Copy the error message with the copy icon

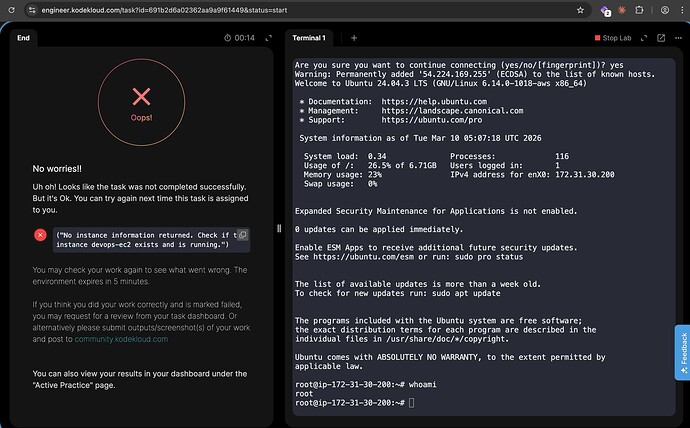click(243, 234)
